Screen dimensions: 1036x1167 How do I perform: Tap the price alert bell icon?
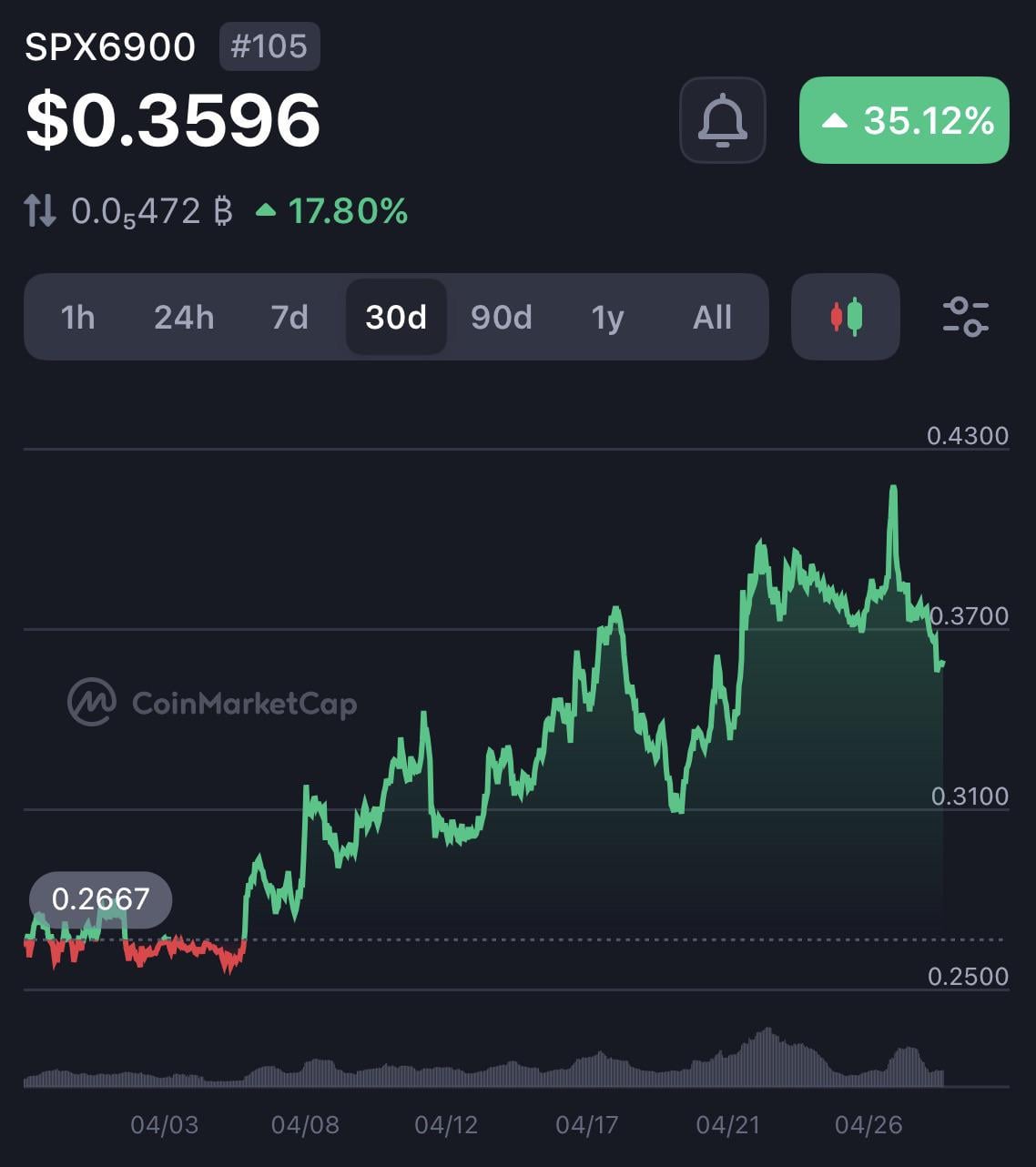722,120
